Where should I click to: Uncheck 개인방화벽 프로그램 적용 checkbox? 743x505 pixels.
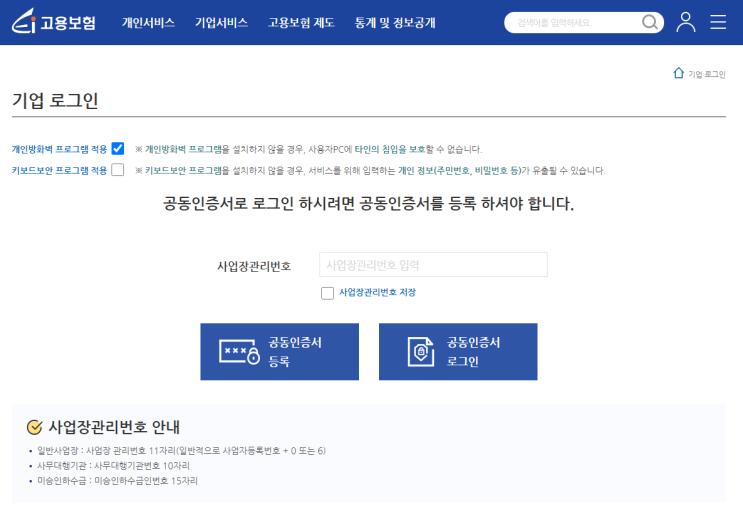tap(118, 149)
